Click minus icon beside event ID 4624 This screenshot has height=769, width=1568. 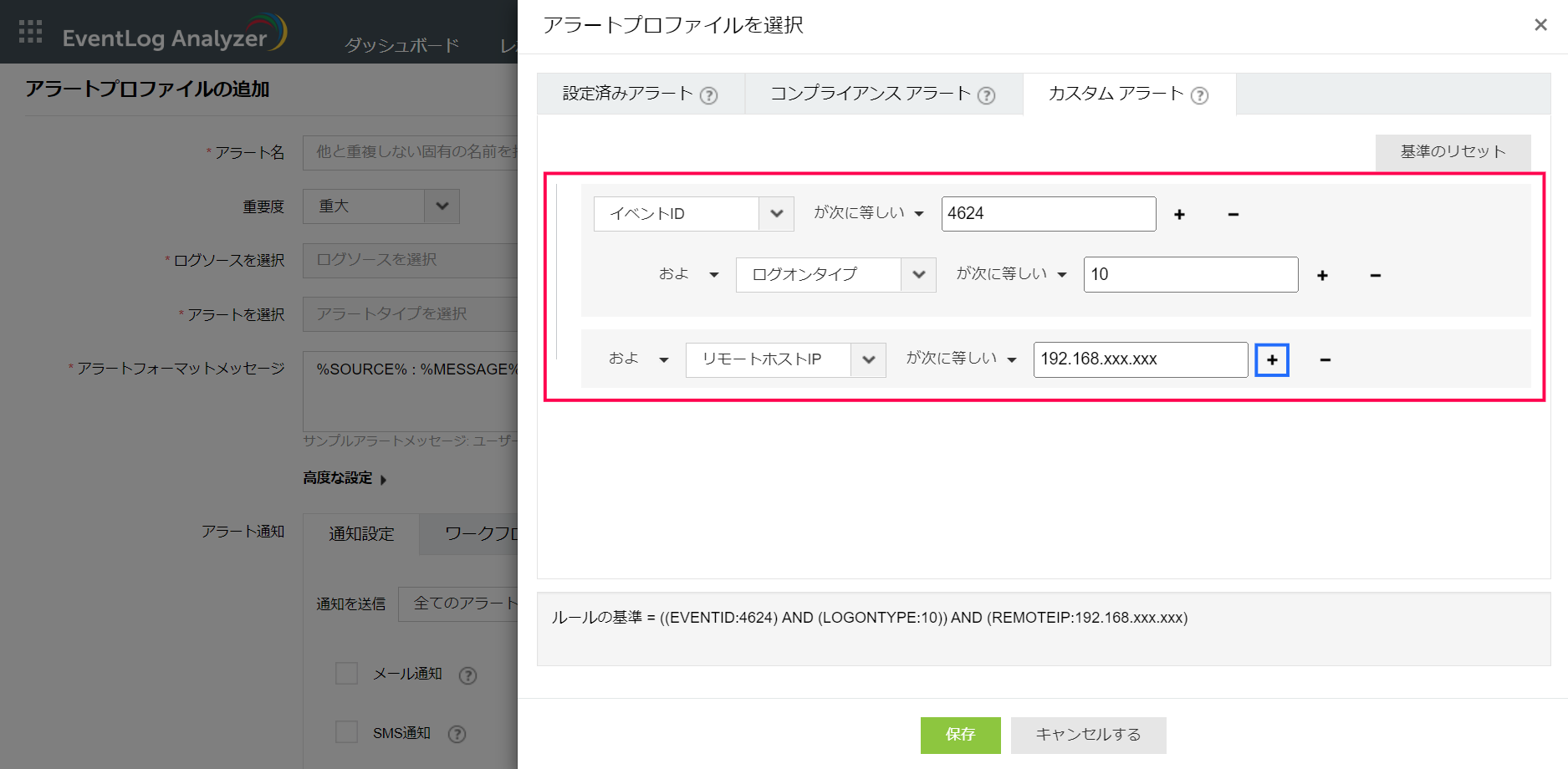pos(1233,215)
